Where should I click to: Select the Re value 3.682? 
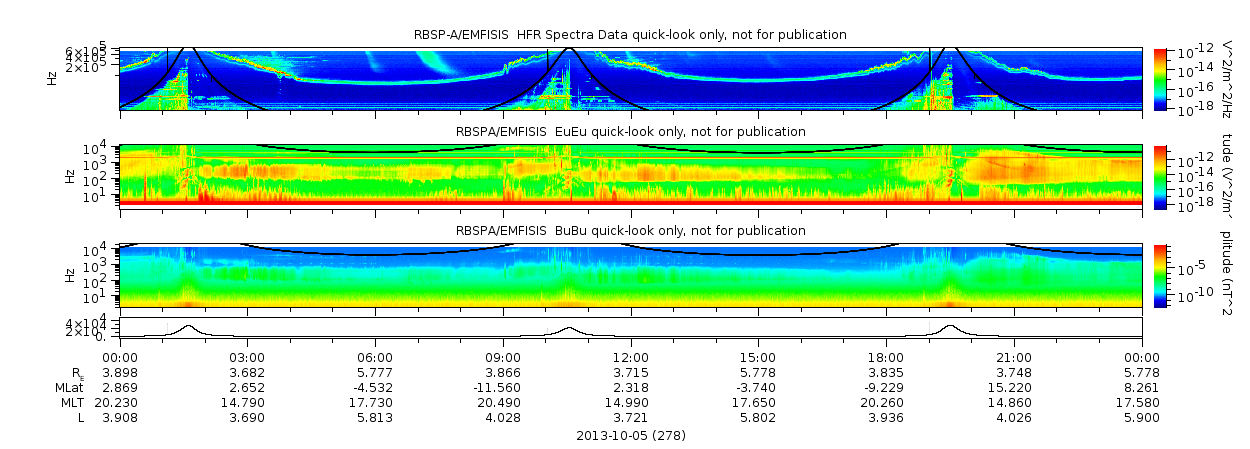(x=247, y=372)
